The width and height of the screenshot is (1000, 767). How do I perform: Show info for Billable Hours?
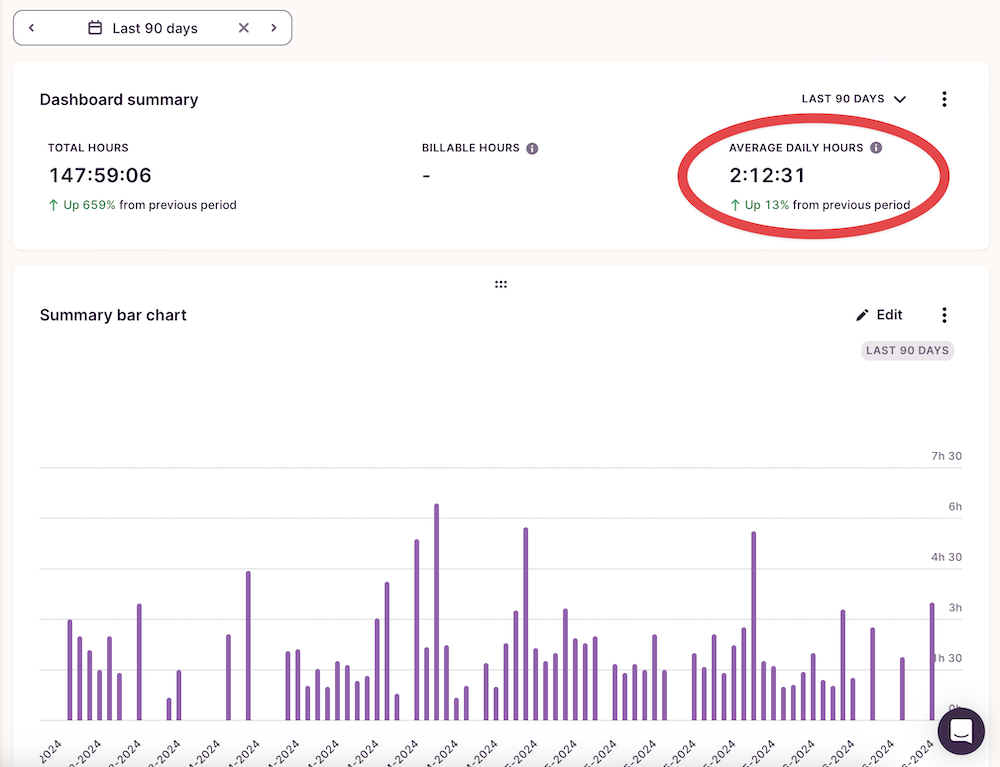click(x=532, y=148)
